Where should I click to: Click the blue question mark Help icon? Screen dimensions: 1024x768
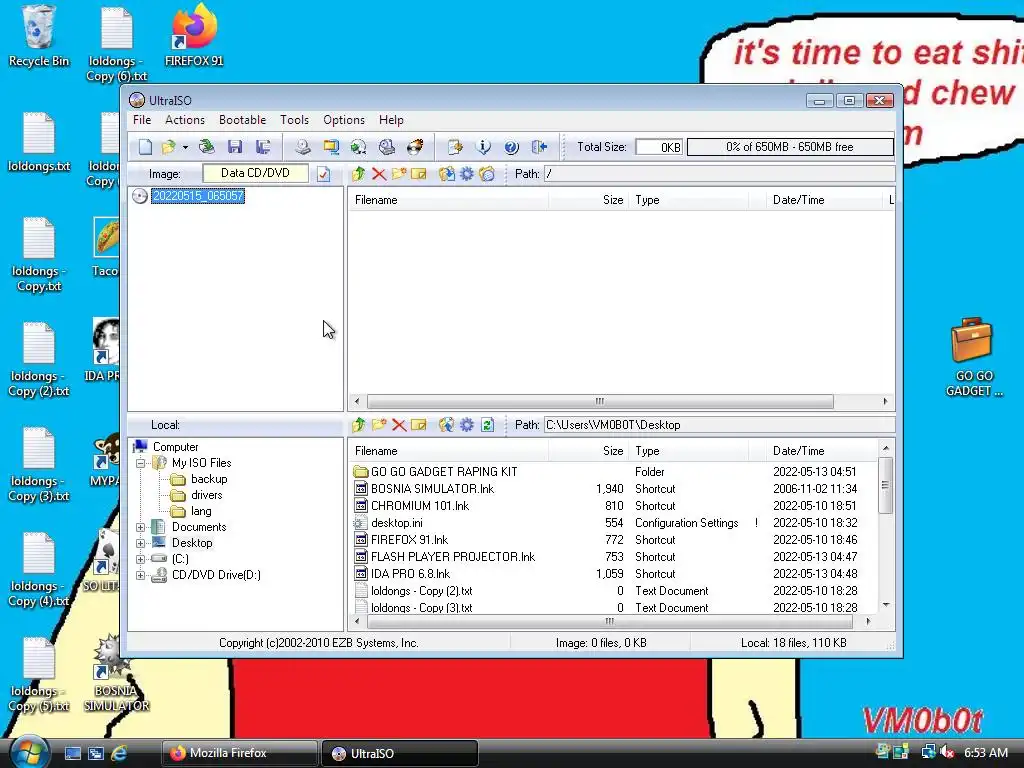[511, 147]
